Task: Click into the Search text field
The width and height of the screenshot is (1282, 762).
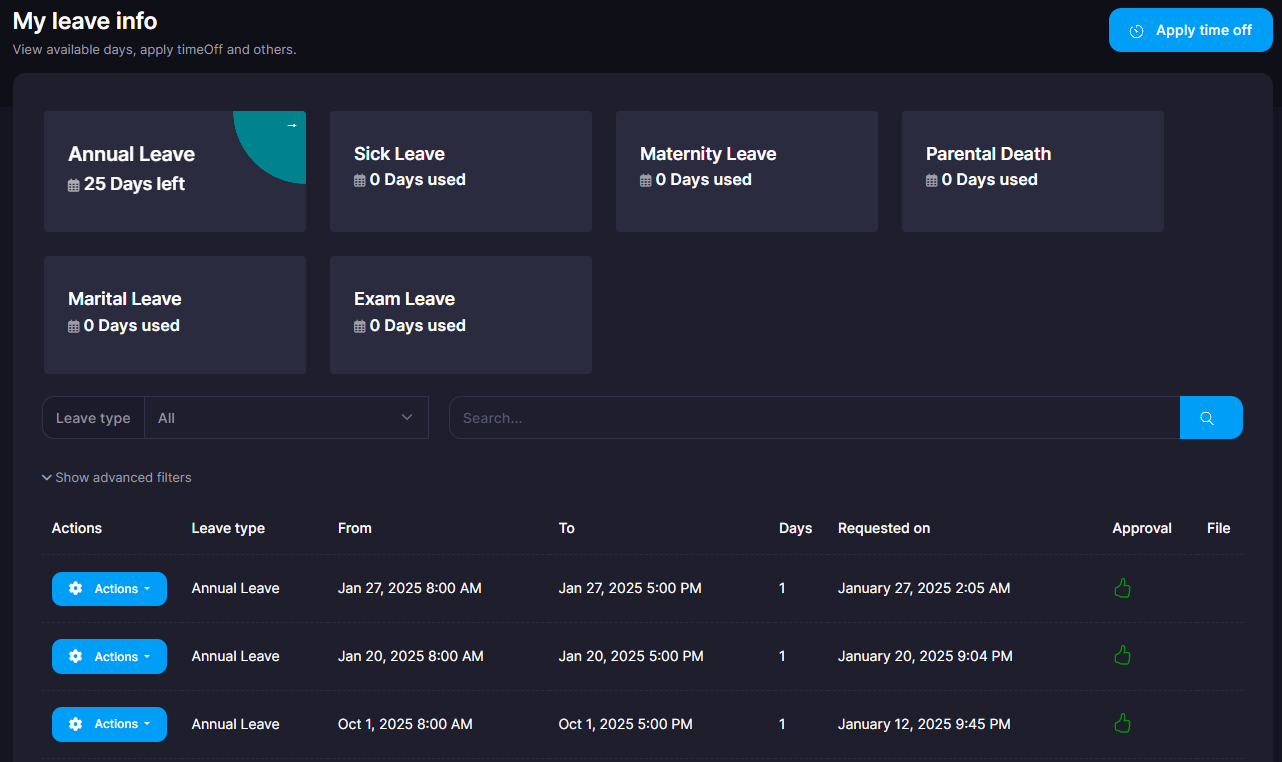Action: (813, 418)
